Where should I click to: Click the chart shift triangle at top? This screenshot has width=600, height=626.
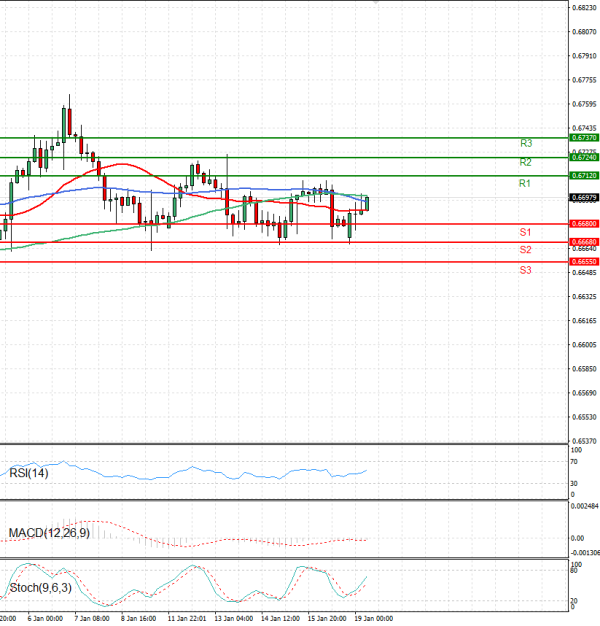point(376,5)
